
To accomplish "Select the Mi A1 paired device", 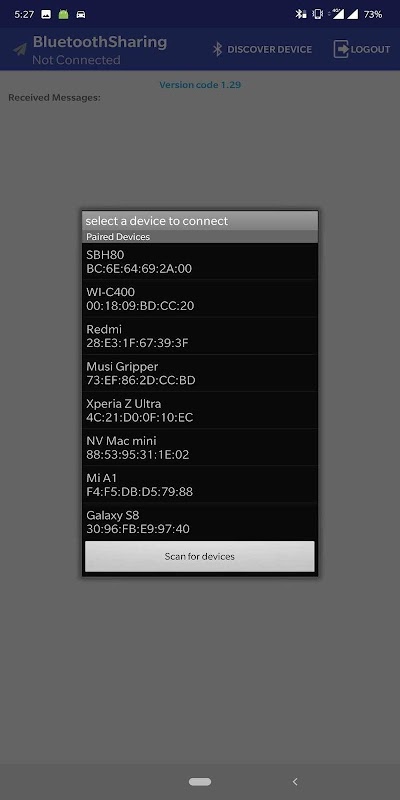I will (200, 484).
